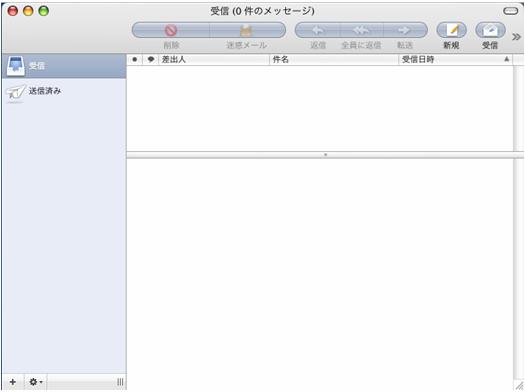The height and width of the screenshot is (392, 525).
Task: Click the message list vertical scrollbar
Action: tap(518, 108)
